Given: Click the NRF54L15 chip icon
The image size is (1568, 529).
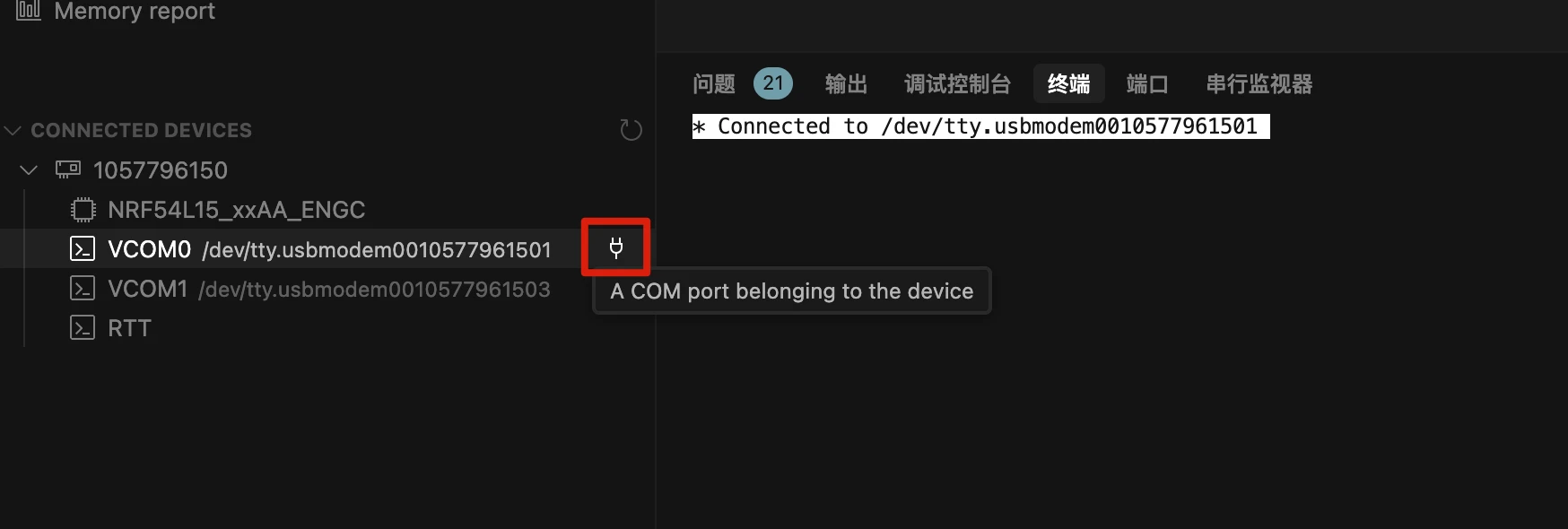Looking at the screenshot, I should tap(83, 210).
